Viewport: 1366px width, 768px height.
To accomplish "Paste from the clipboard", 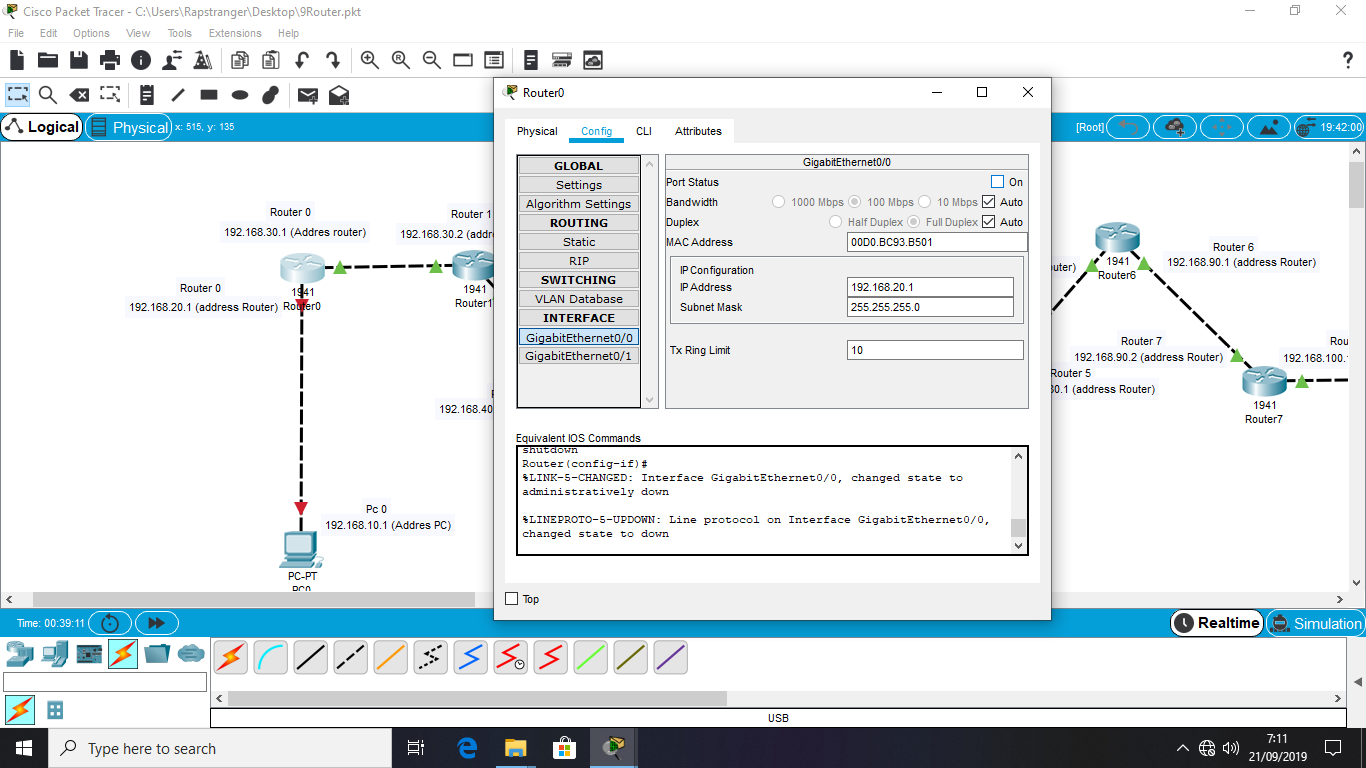I will [270, 60].
